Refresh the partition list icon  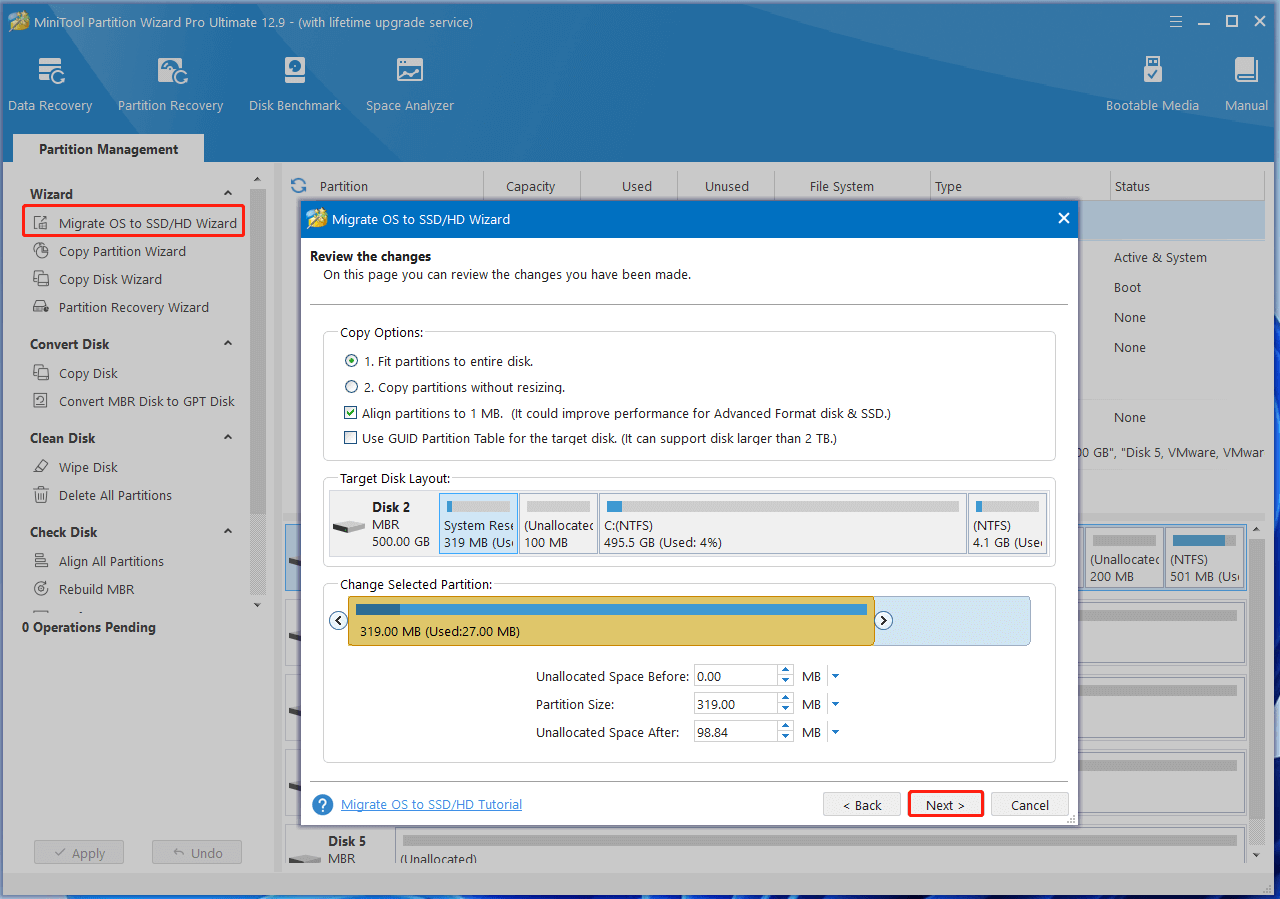(x=298, y=185)
